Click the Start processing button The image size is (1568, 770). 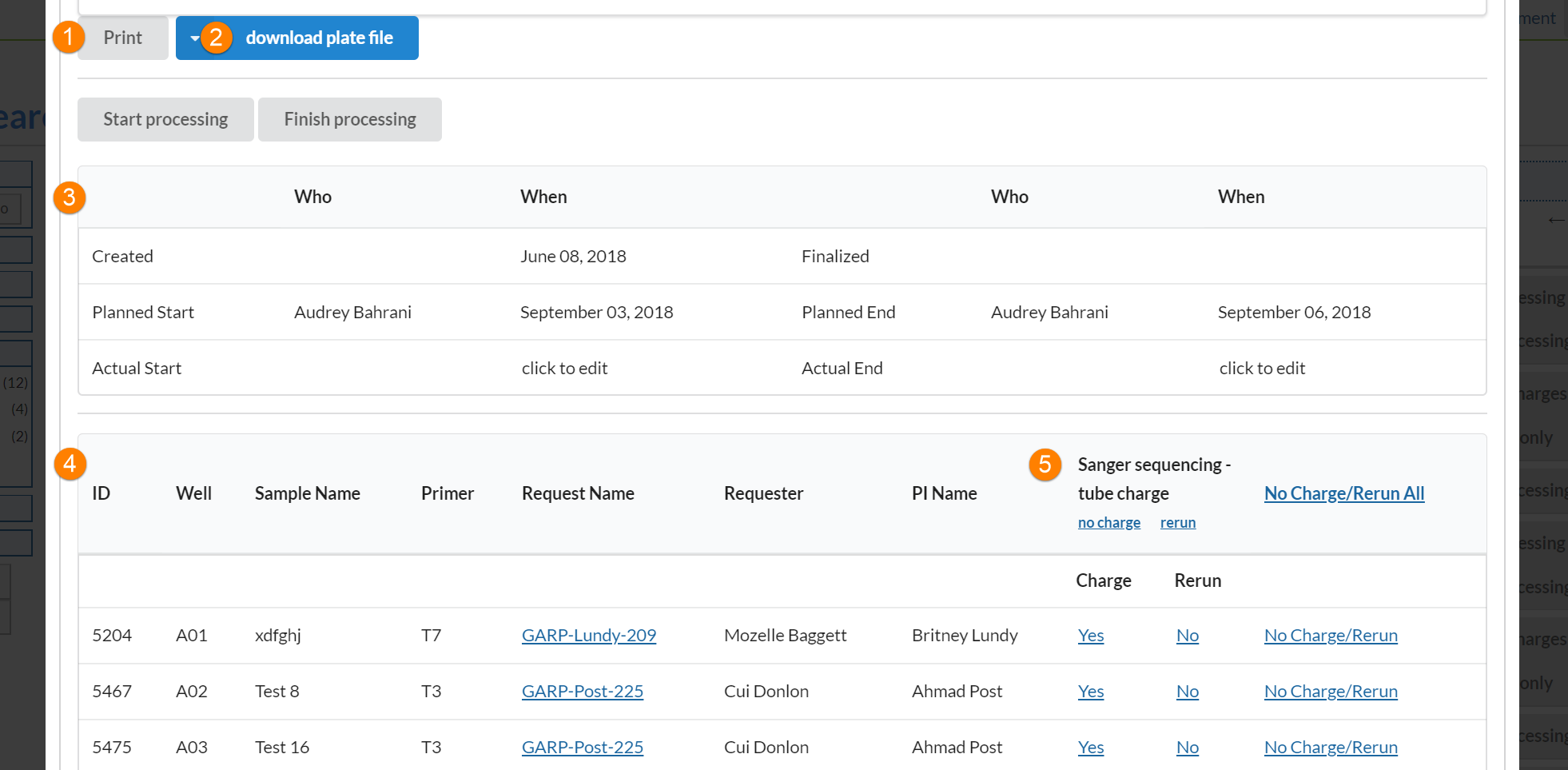click(x=165, y=119)
